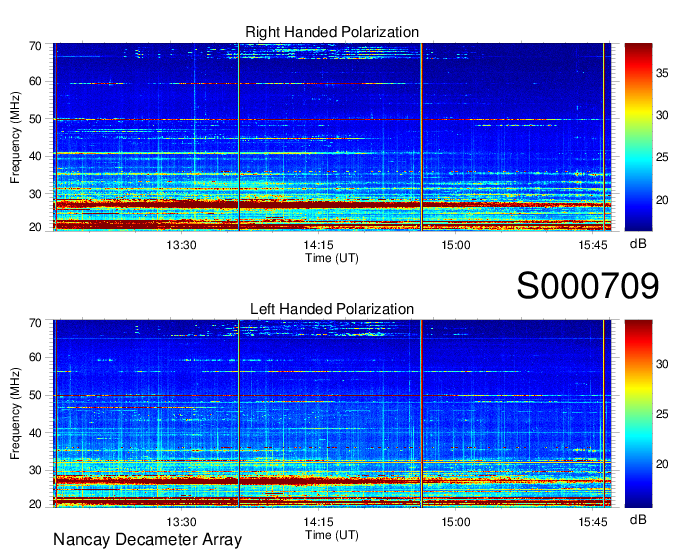Click the 15:00 tick on right-handed plot

(456, 245)
